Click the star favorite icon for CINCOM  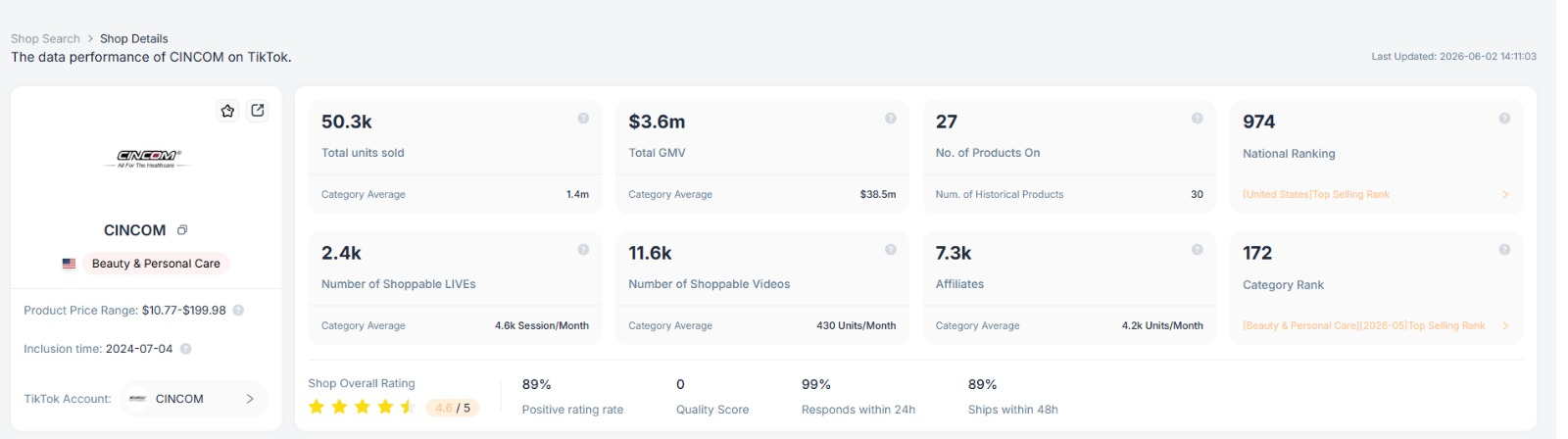227,111
